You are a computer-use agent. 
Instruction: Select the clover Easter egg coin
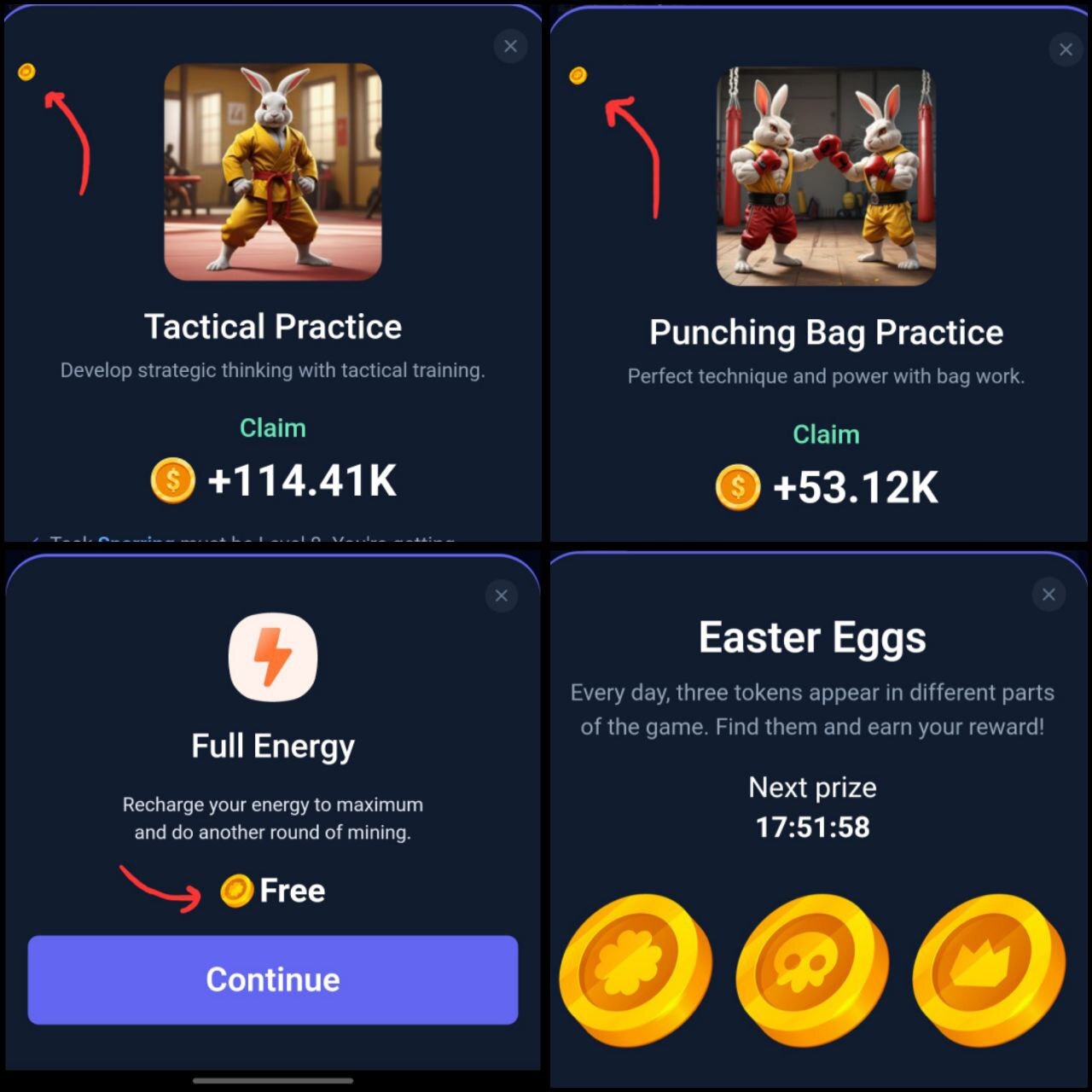(636, 970)
